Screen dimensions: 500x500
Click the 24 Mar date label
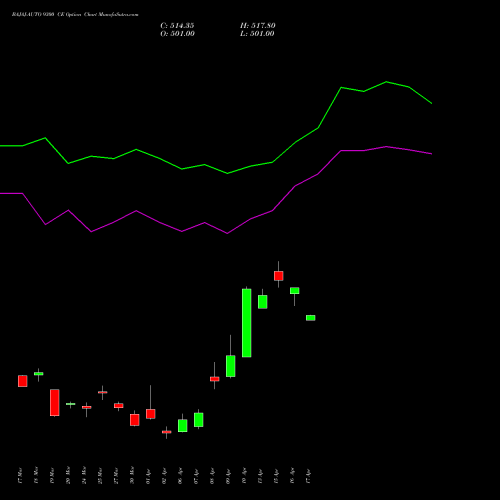point(84,475)
